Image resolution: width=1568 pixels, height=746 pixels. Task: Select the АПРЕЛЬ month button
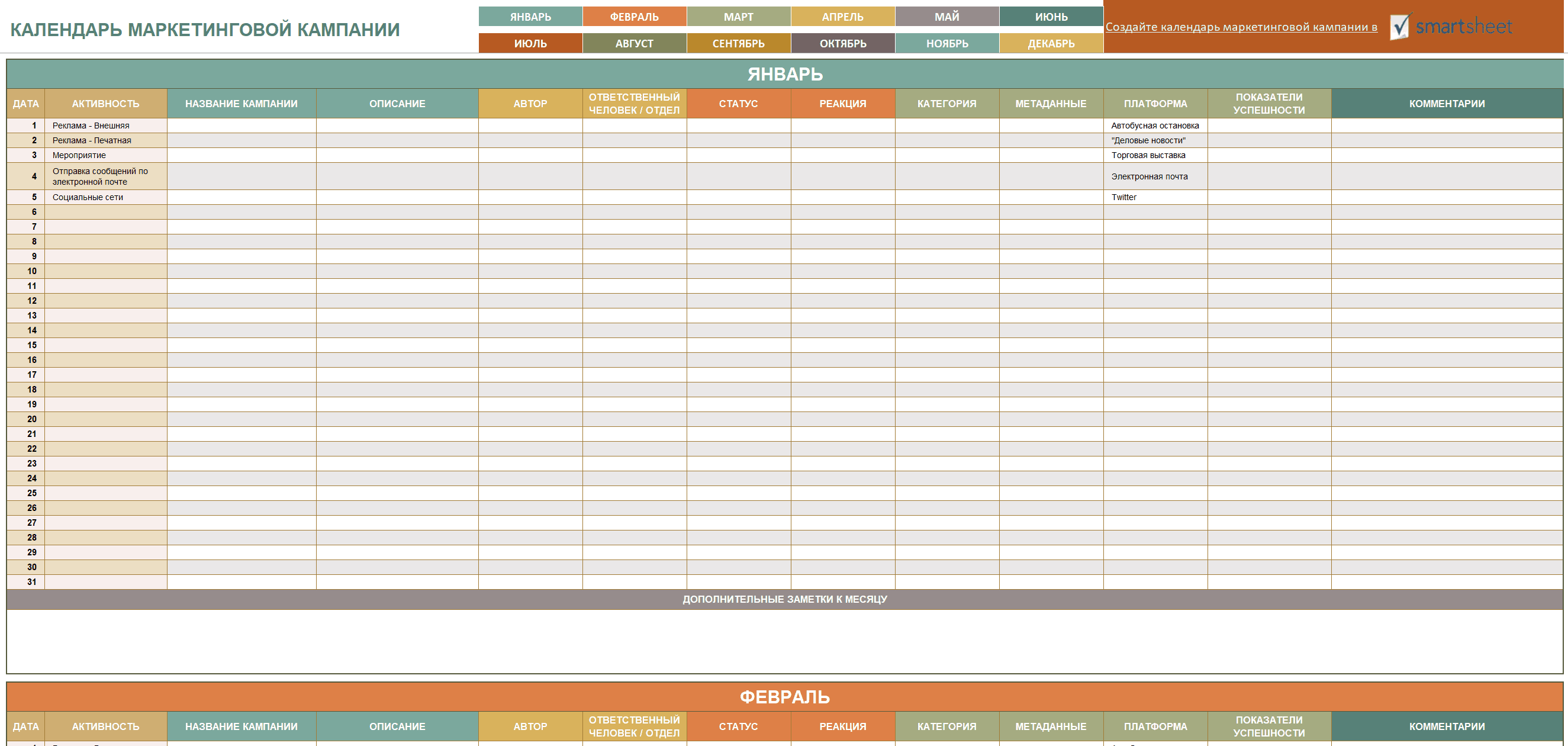point(842,17)
